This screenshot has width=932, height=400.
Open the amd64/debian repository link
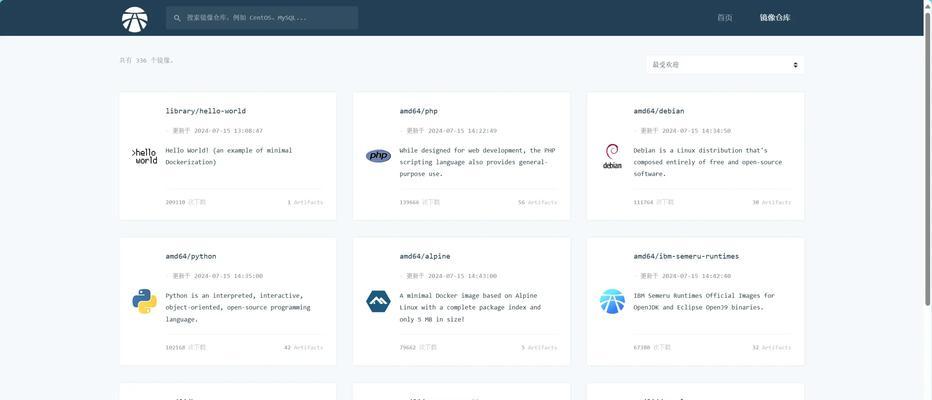tap(659, 111)
